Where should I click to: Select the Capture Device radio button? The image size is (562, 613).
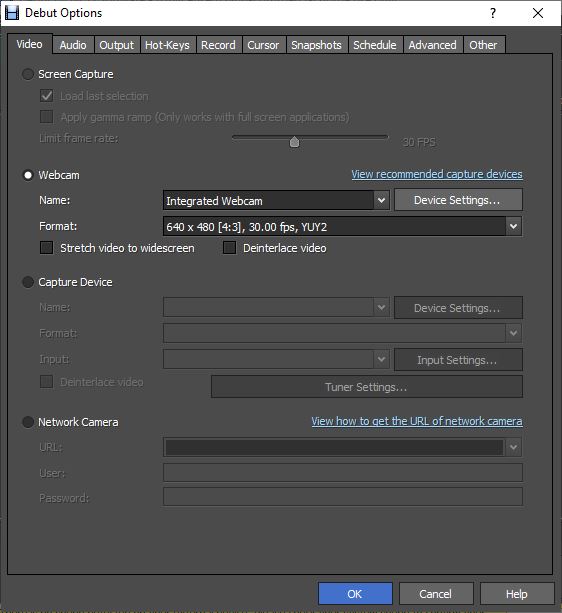28,282
